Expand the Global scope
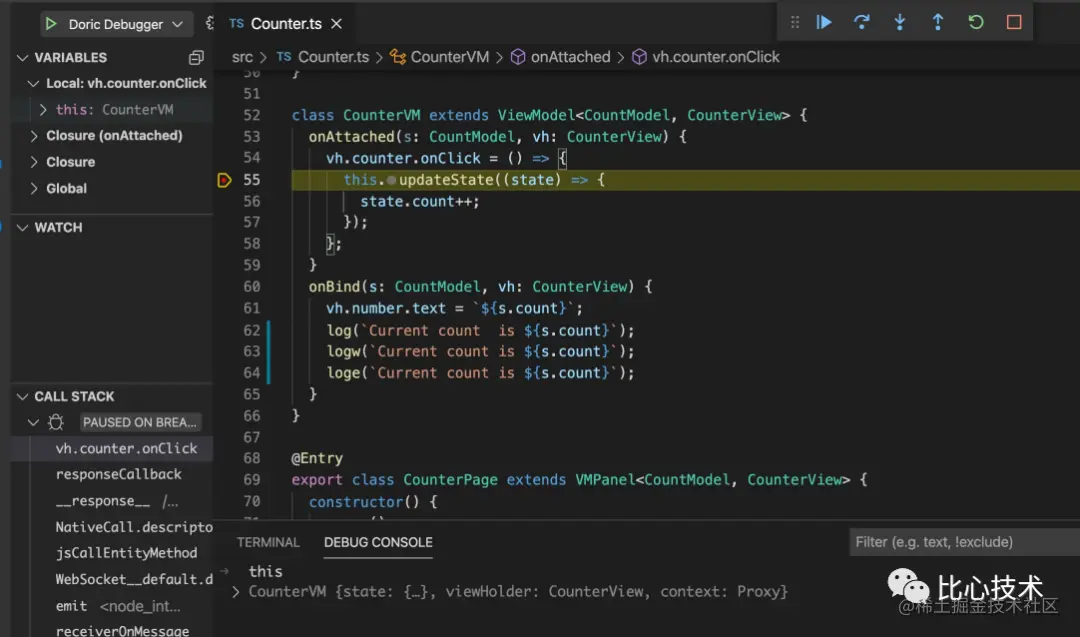The height and width of the screenshot is (637, 1080). point(34,189)
